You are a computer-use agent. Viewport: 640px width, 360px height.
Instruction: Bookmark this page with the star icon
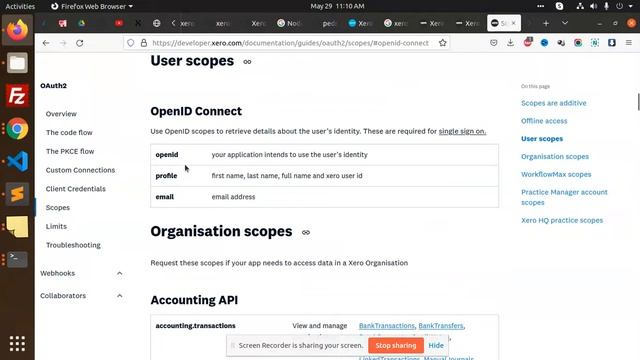[x=442, y=43]
